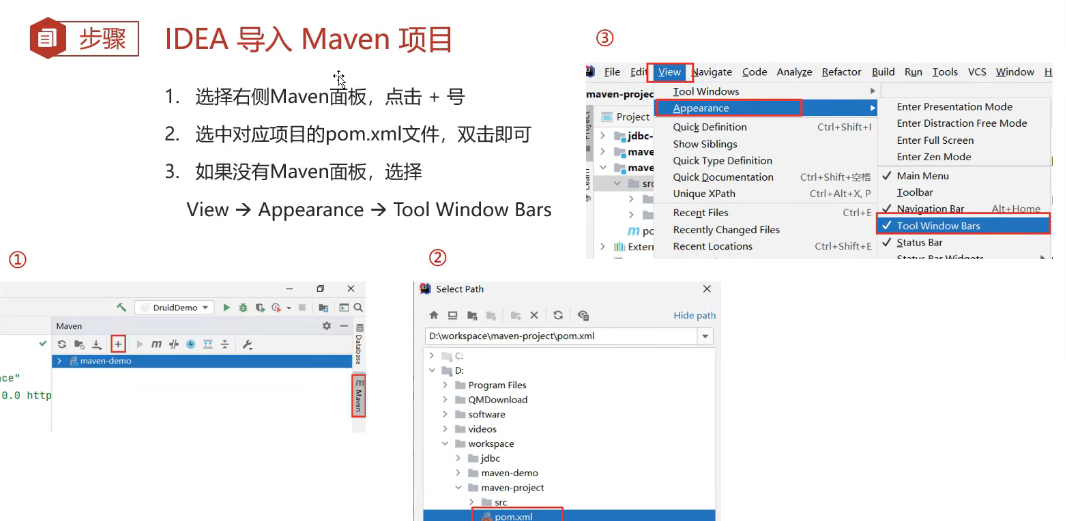Toggle Maven Offline Mode icon
The image size is (1066, 521).
pyautogui.click(x=173, y=344)
